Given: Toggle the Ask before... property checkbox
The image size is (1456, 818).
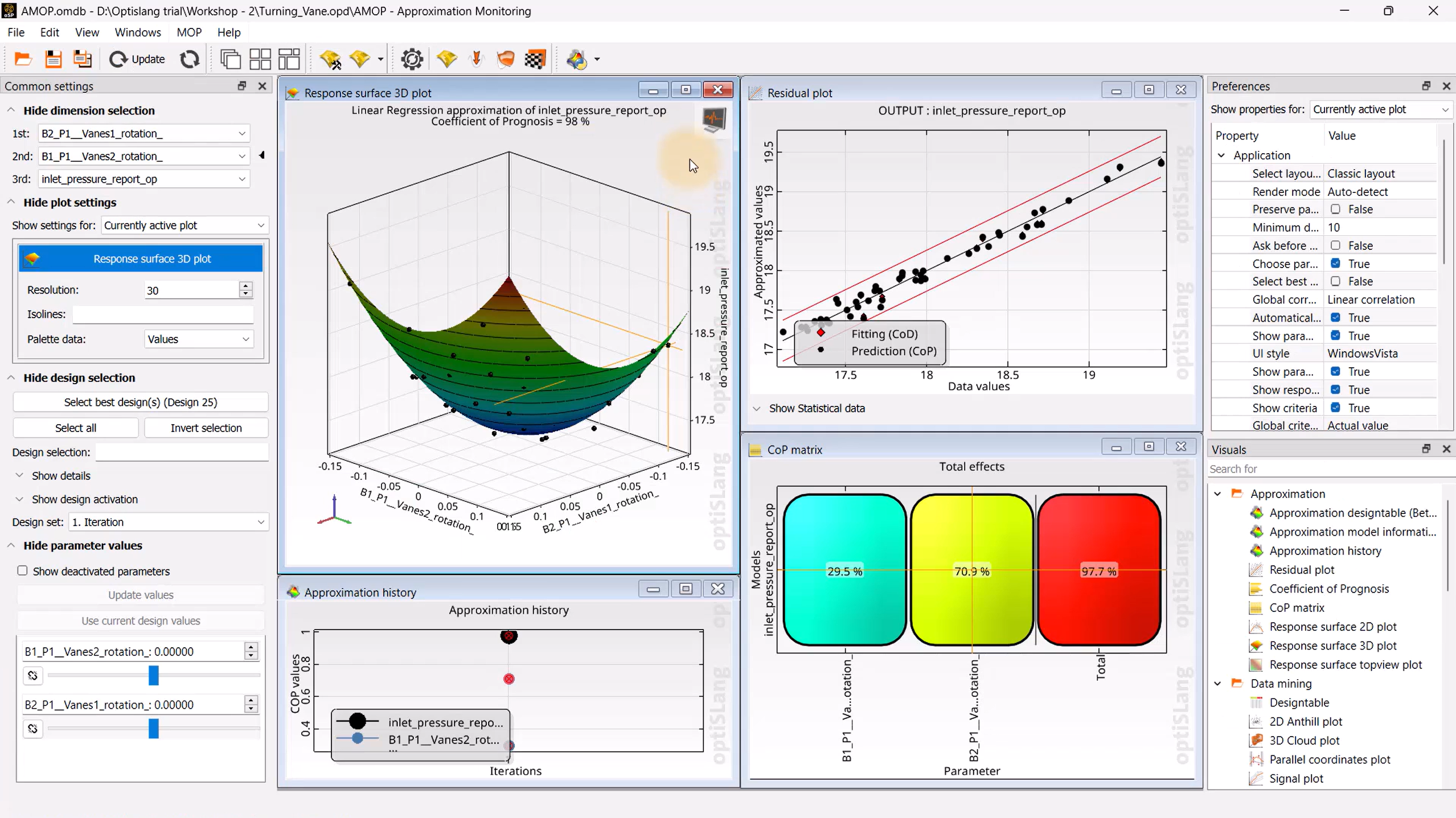Looking at the screenshot, I should coord(1335,245).
